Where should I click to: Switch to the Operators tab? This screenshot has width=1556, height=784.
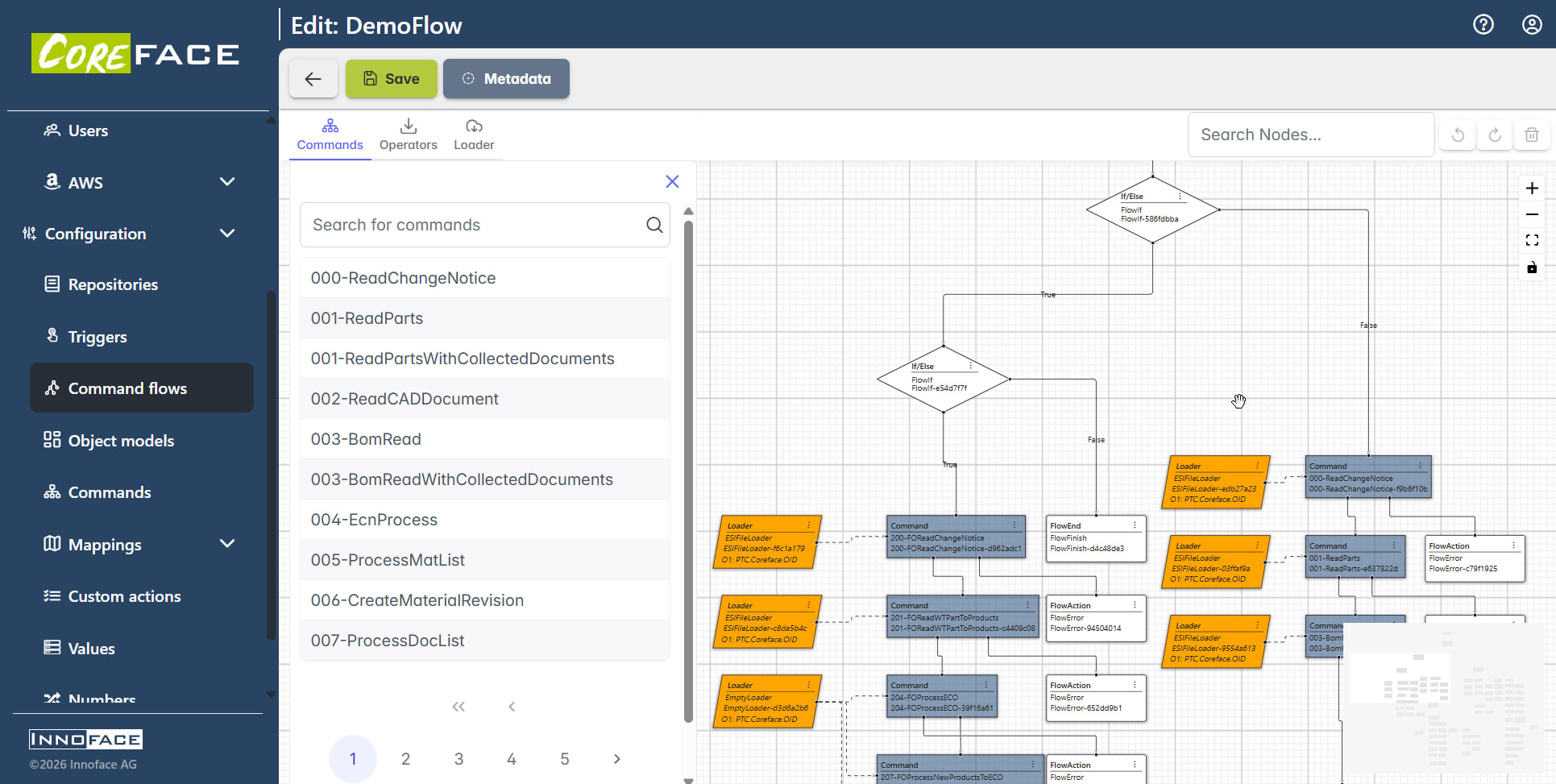[409, 135]
